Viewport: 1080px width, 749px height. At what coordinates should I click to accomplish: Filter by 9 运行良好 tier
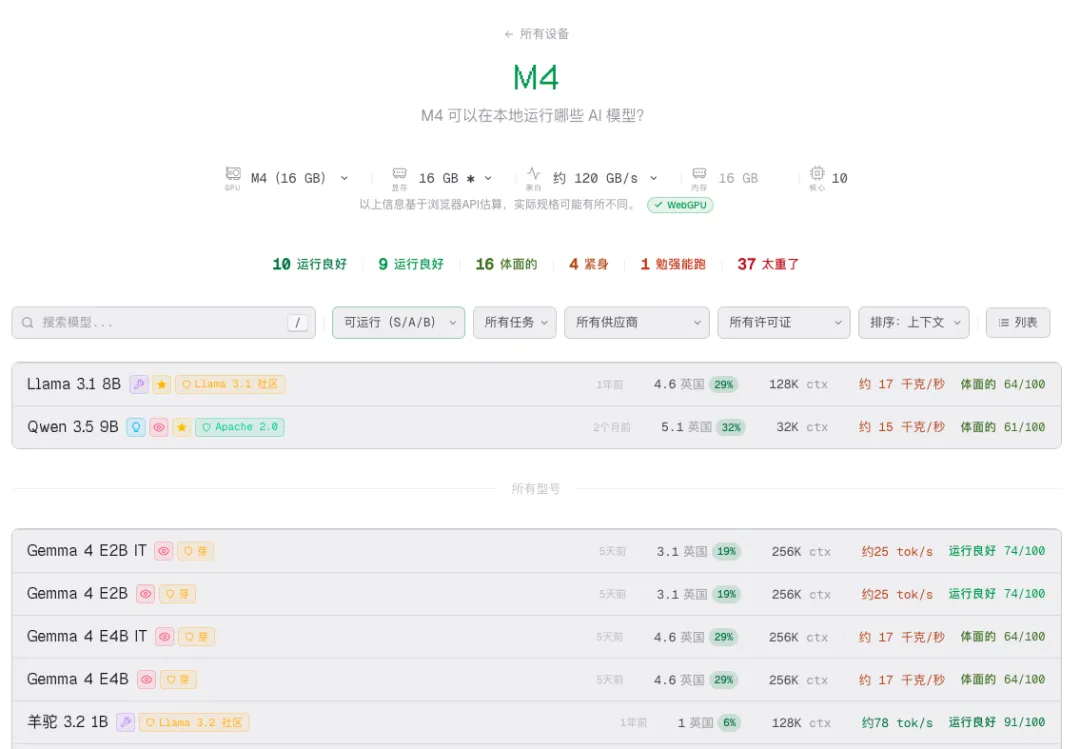411,264
